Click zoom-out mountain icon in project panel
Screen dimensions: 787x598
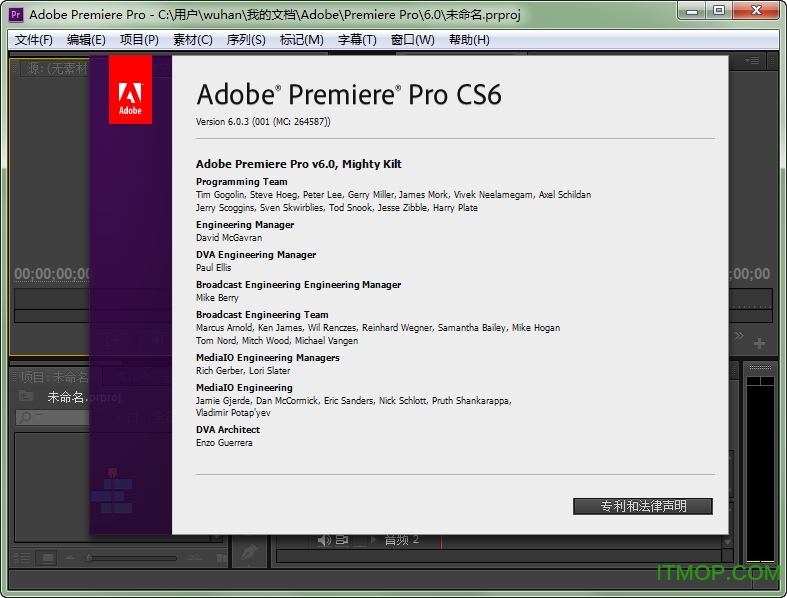click(x=69, y=557)
